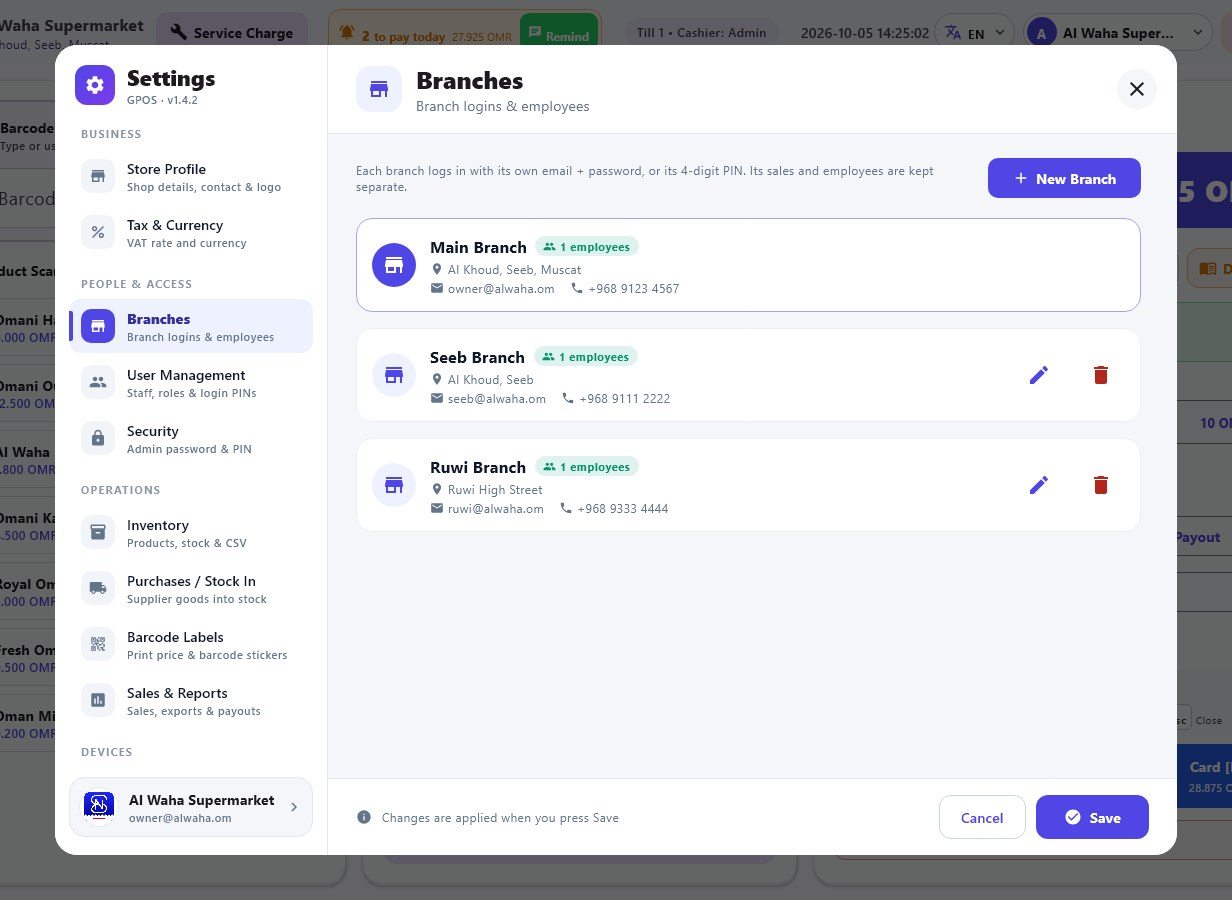
Task: Click the Ruwi Branch 1 employees badge
Action: [587, 467]
